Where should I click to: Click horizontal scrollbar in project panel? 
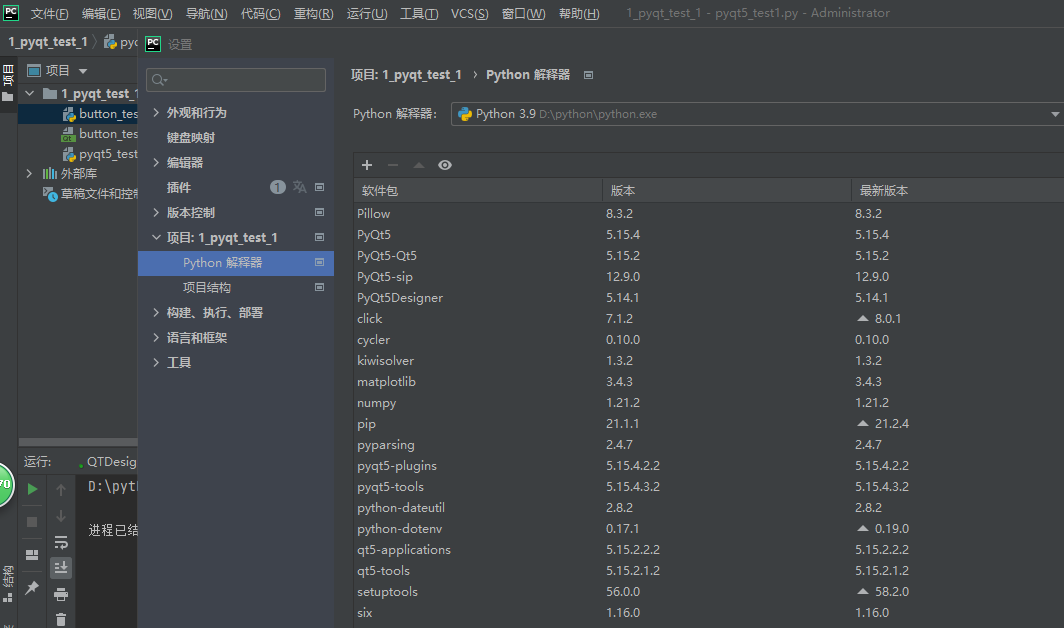78,442
